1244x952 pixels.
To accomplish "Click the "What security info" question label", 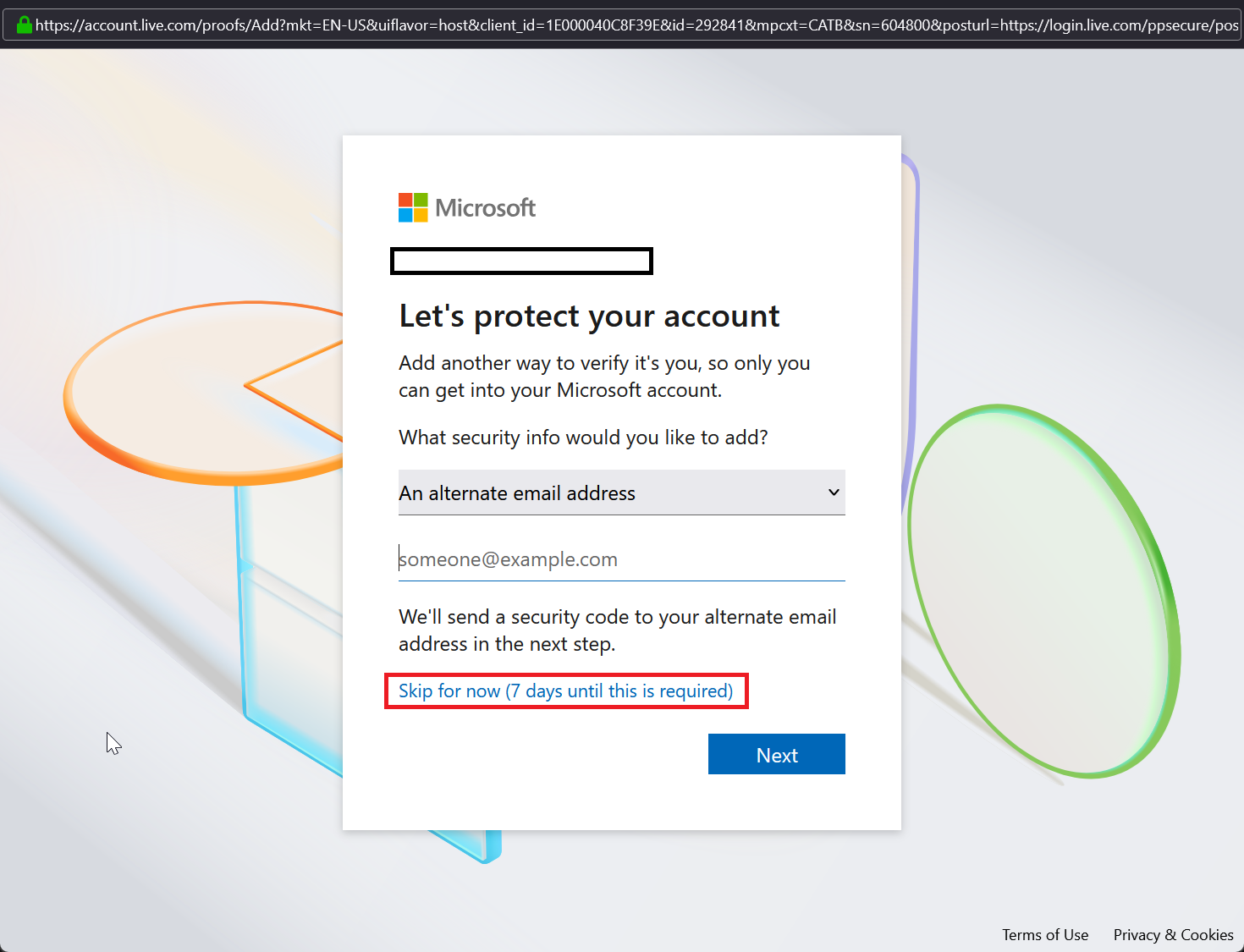I will [x=583, y=437].
